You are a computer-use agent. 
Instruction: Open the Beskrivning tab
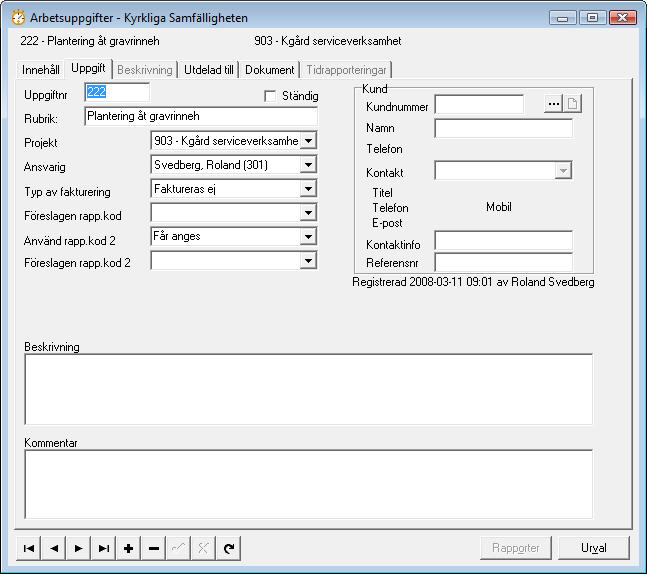click(144, 70)
